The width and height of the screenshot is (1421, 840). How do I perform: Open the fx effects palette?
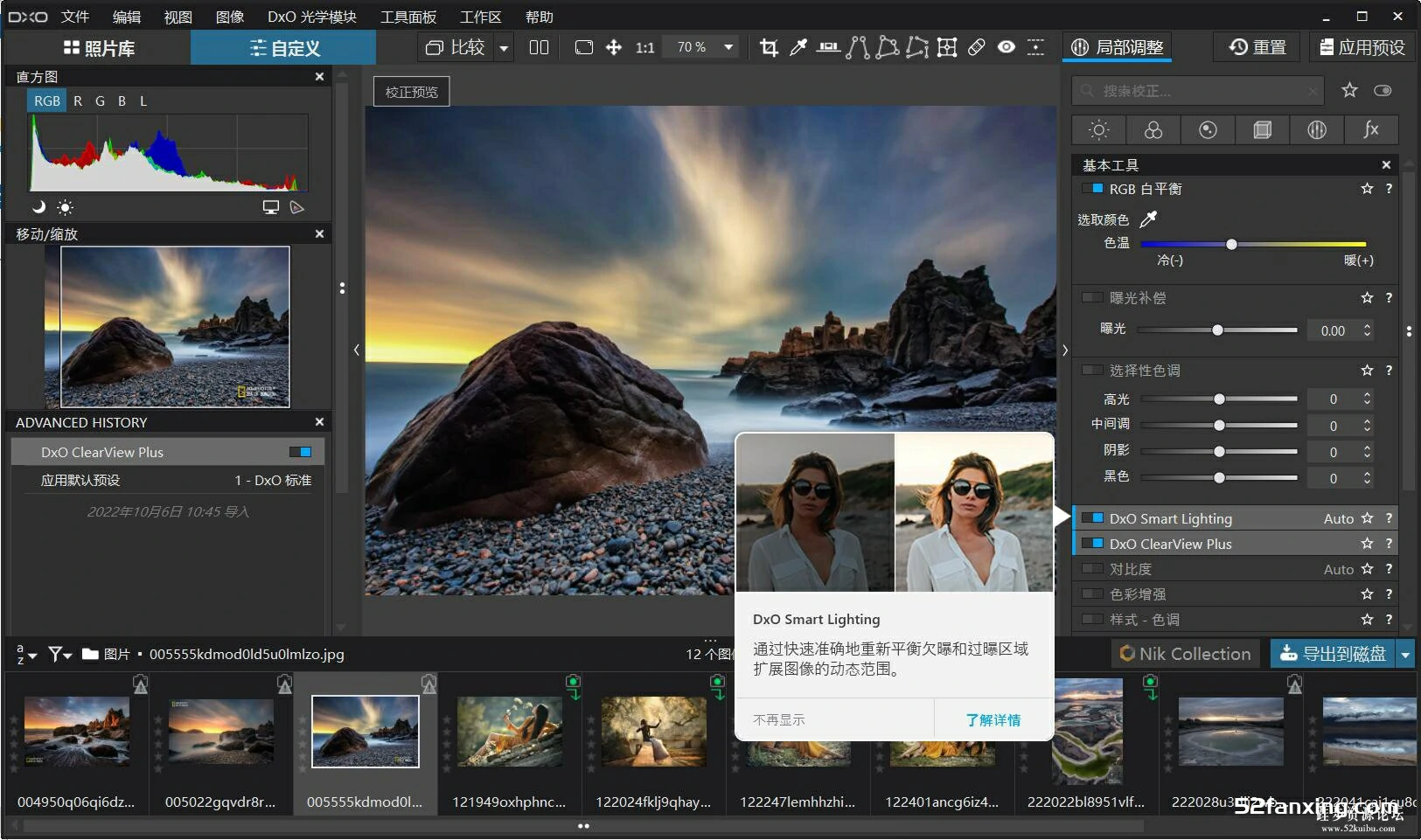point(1370,130)
